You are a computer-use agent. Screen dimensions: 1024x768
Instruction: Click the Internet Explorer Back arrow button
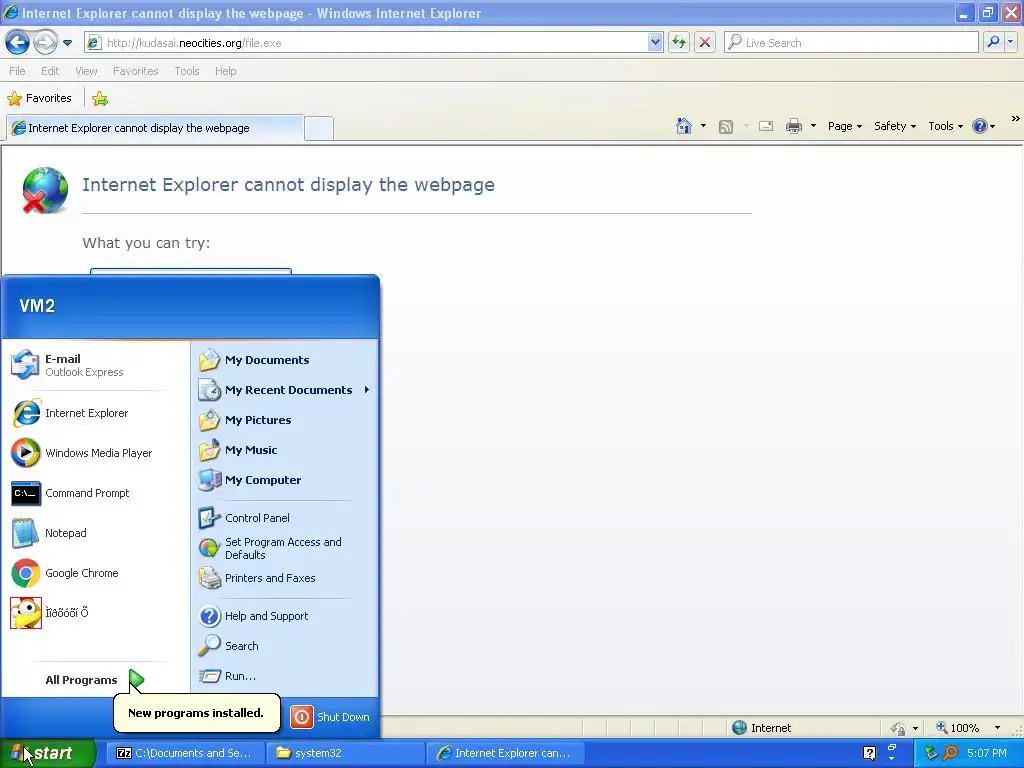pyautogui.click(x=18, y=43)
